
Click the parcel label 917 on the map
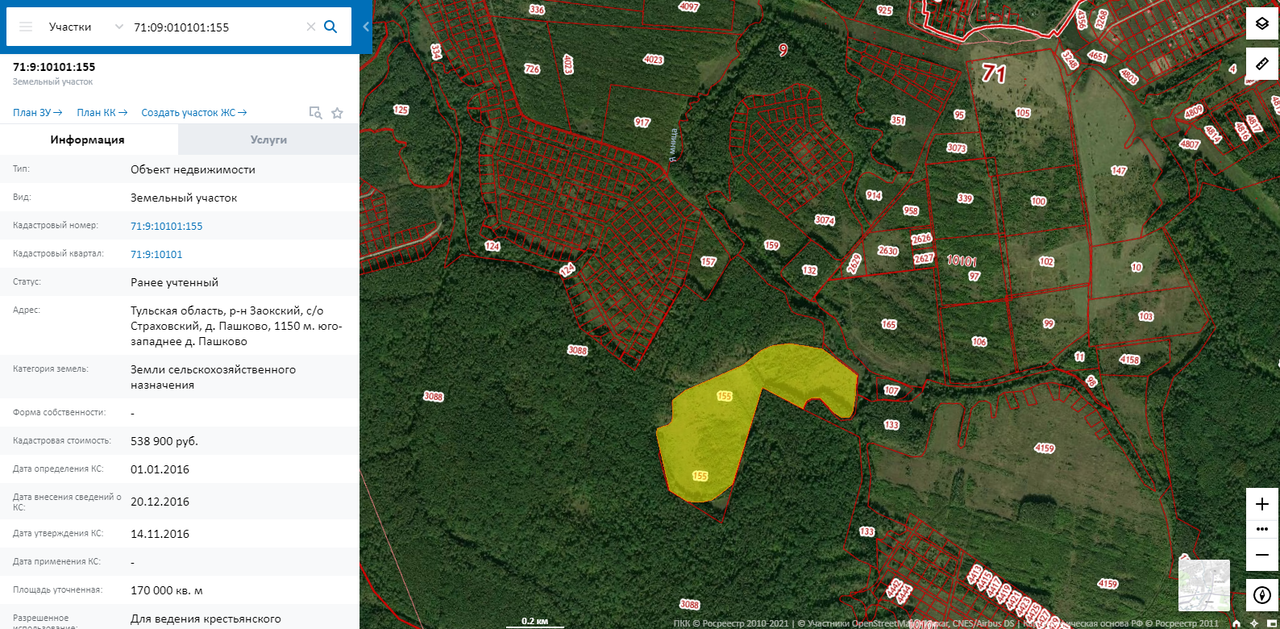coord(642,122)
